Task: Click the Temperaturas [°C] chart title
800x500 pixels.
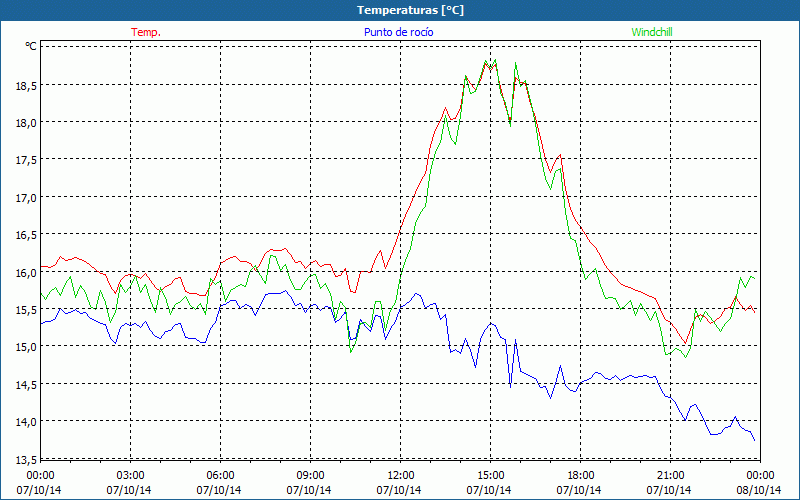Action: click(410, 10)
